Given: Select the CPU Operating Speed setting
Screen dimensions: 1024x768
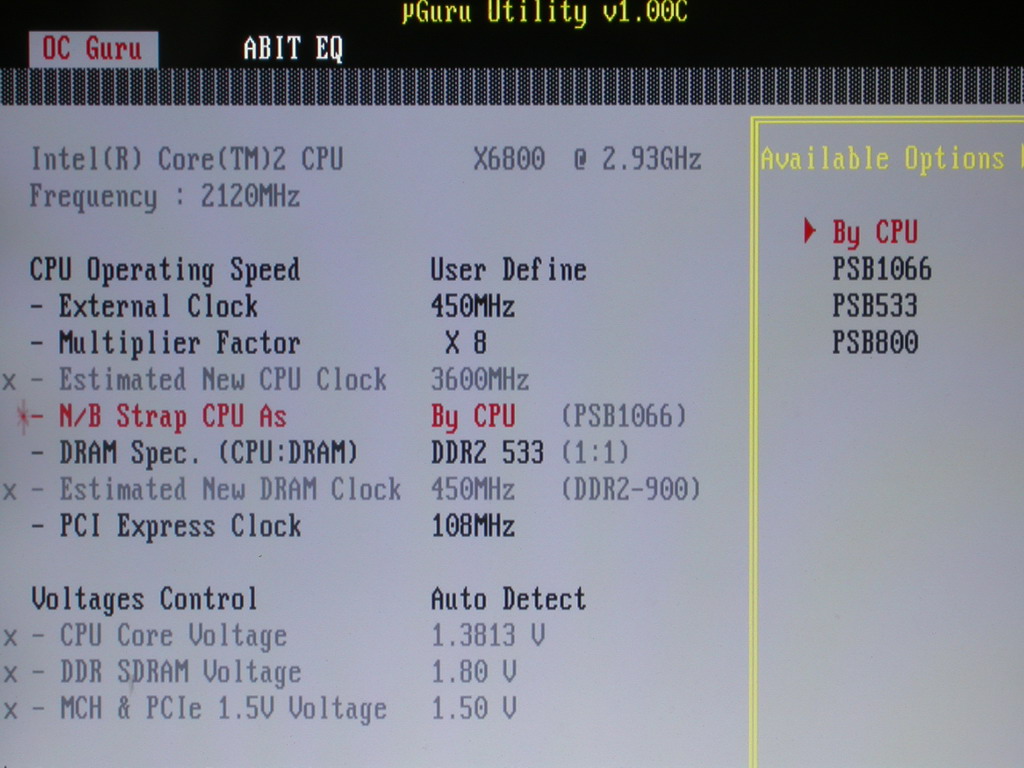Looking at the screenshot, I should tap(165, 270).
